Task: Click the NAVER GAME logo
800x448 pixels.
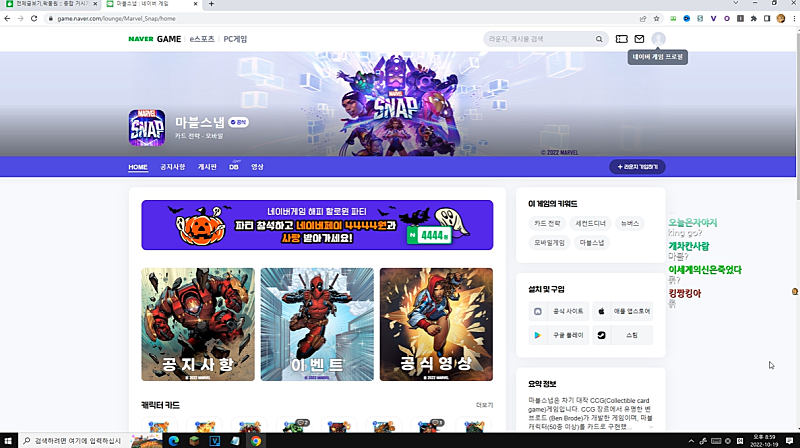Action: (155, 39)
